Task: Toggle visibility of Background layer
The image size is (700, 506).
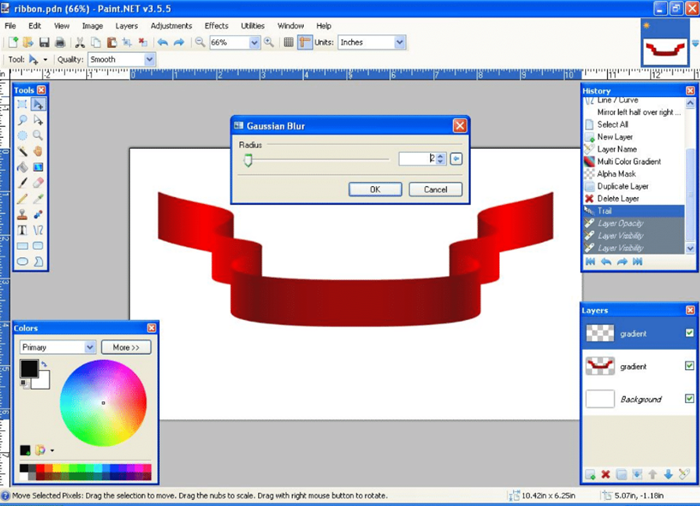Action: click(689, 398)
